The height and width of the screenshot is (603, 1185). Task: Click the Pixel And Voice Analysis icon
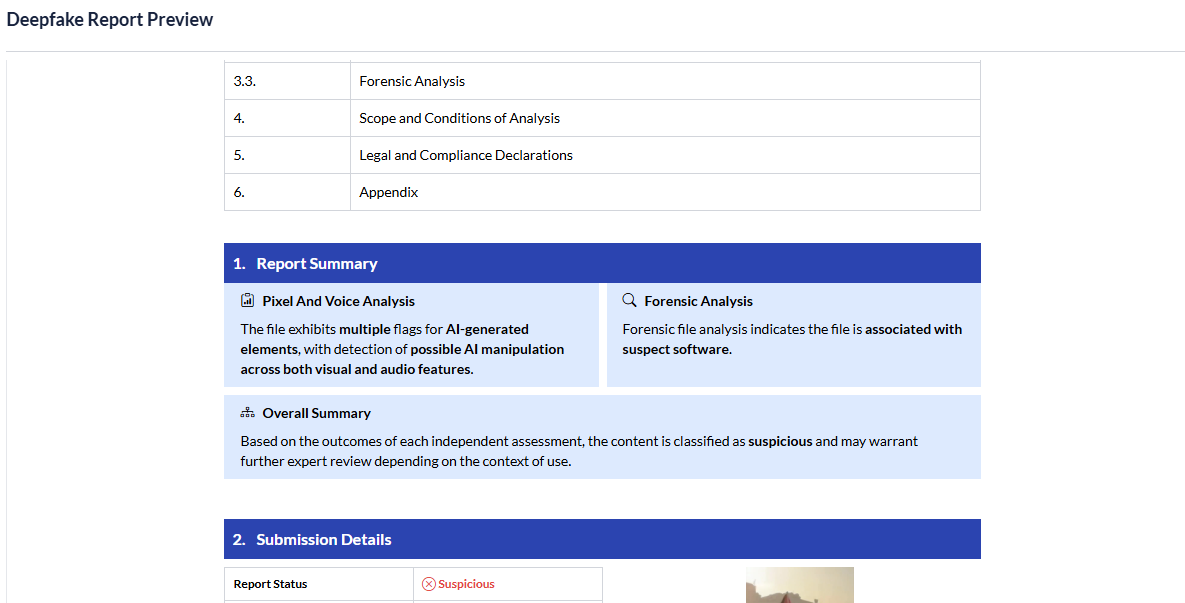247,301
